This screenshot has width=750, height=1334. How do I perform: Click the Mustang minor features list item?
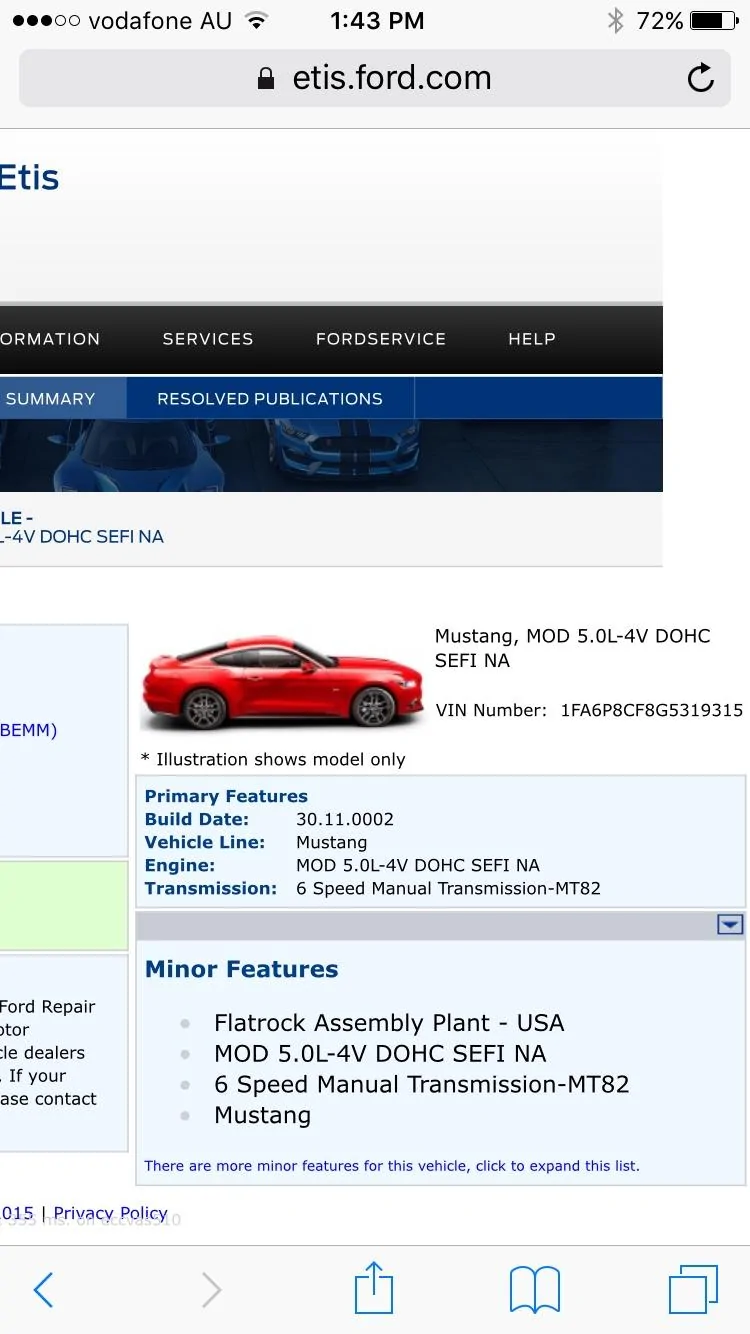(263, 1116)
